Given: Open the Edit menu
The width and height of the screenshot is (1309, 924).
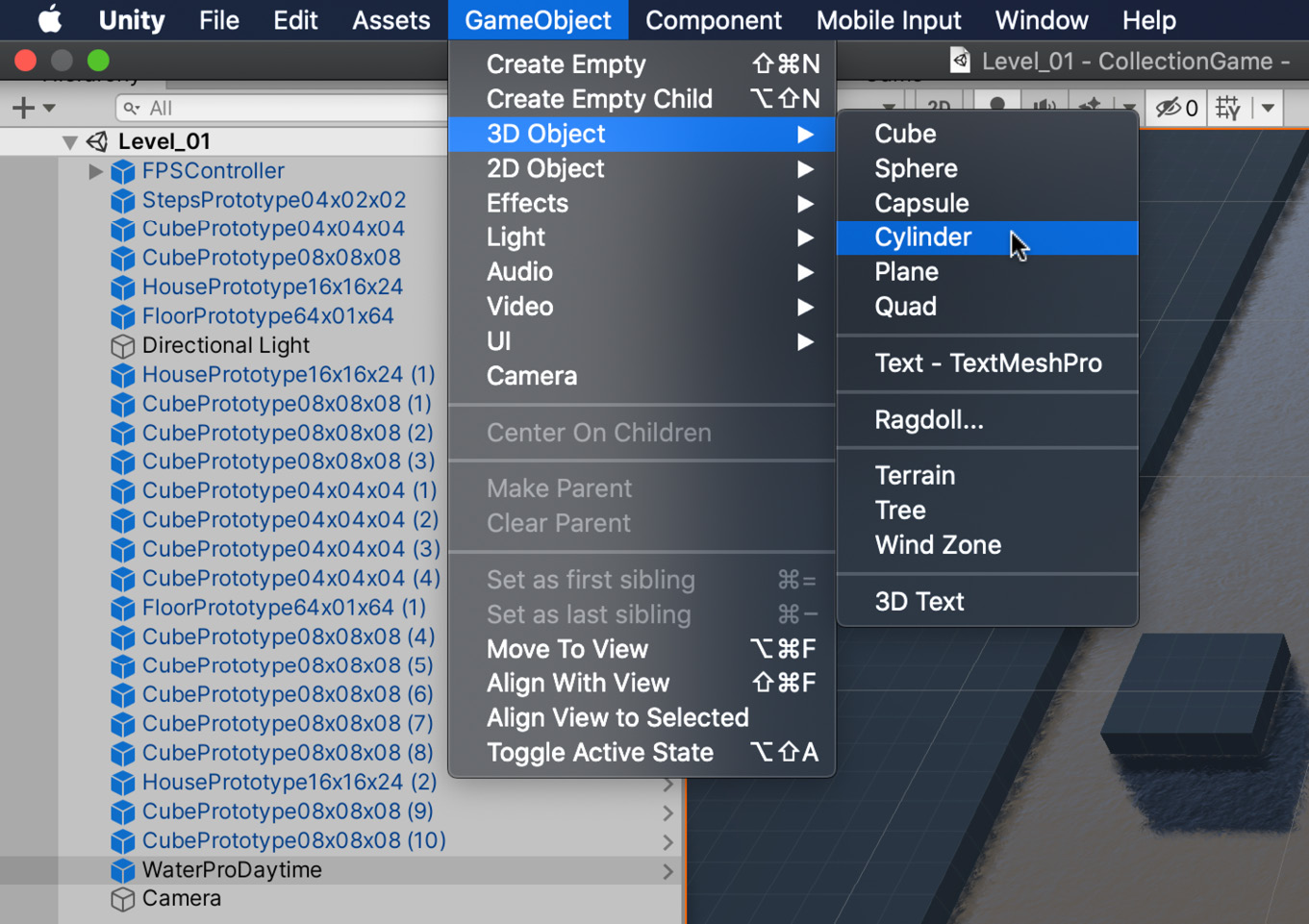Looking at the screenshot, I should 295,20.
